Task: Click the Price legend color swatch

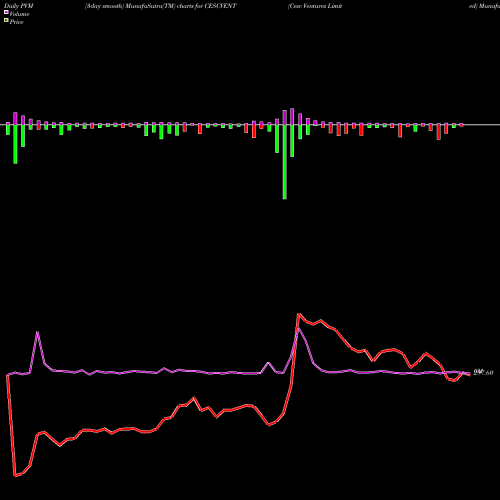Action: point(6,21)
